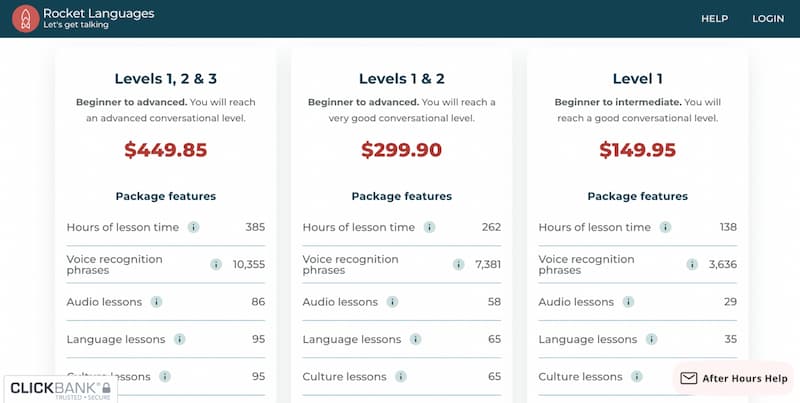Click info icon beside Language lessons in Levels 1, 2 & 3
This screenshot has width=800, height=403.
point(180,339)
